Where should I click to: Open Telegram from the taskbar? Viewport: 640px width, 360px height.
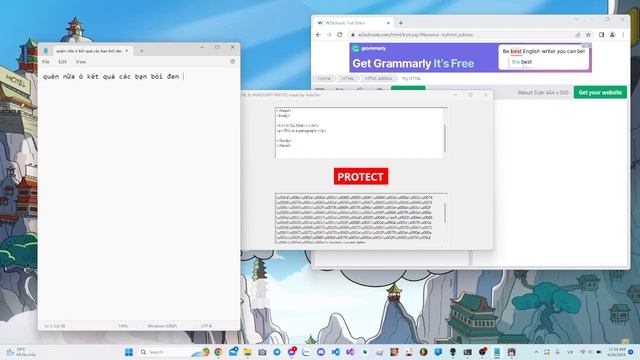coord(277,352)
